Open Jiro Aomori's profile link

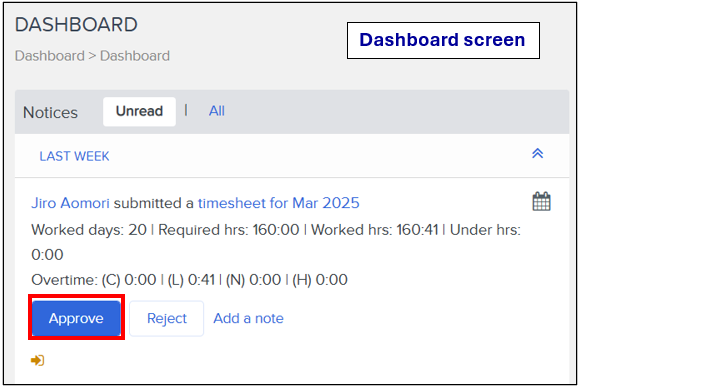(70, 203)
